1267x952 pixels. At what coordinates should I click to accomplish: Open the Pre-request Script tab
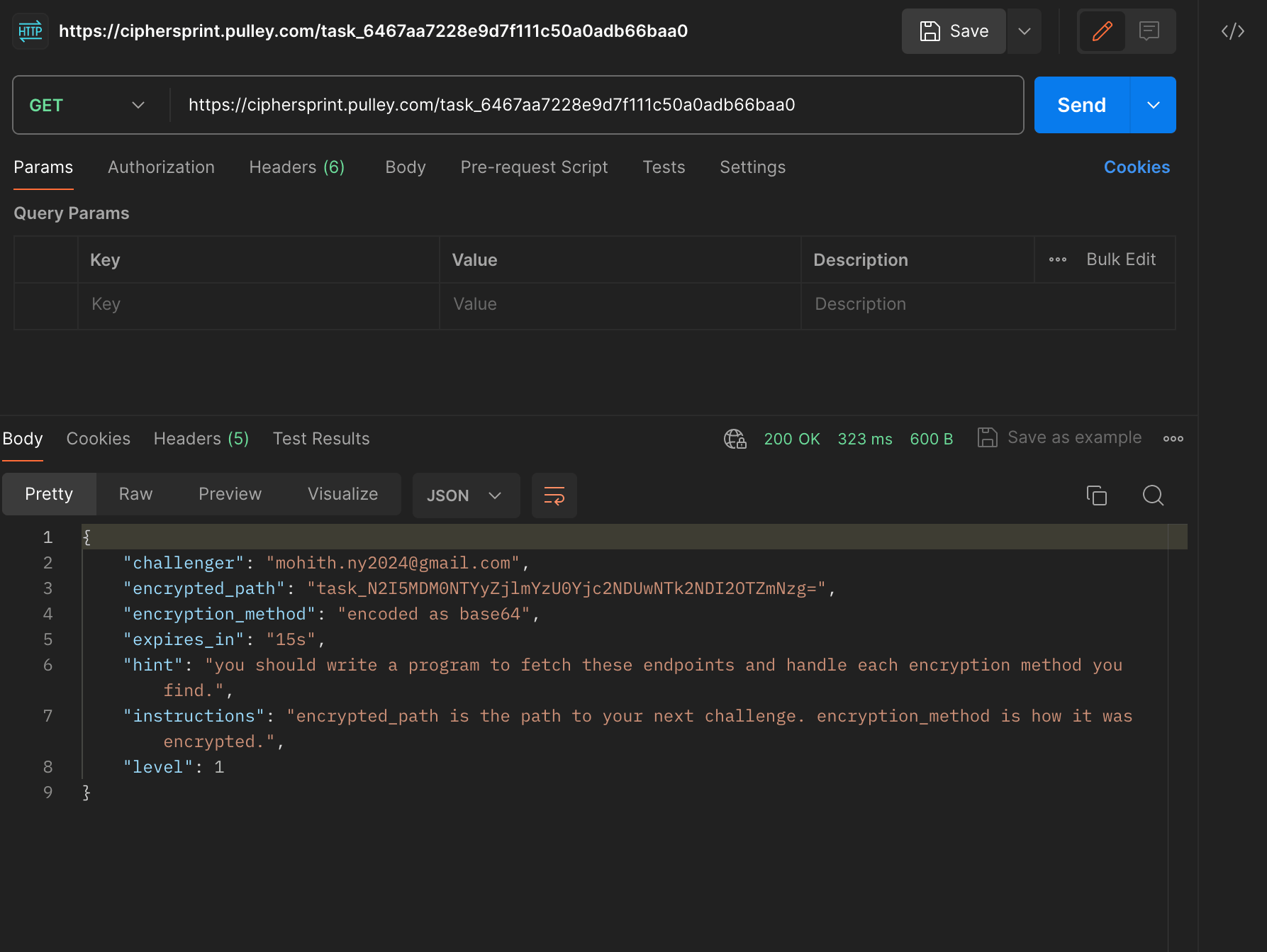(x=534, y=167)
